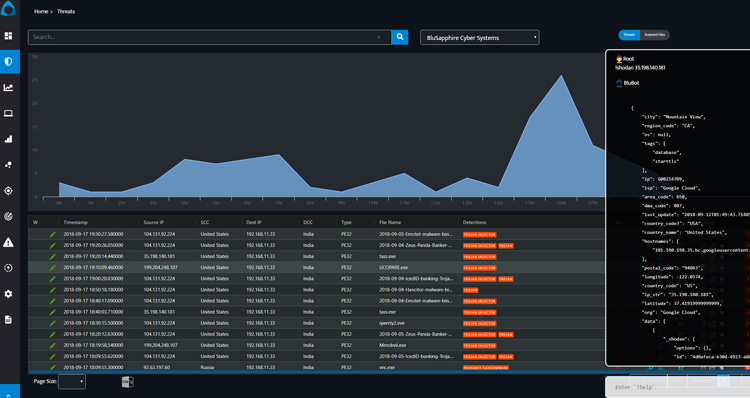
Task: Click the Excel export icon below table
Action: tap(127, 381)
